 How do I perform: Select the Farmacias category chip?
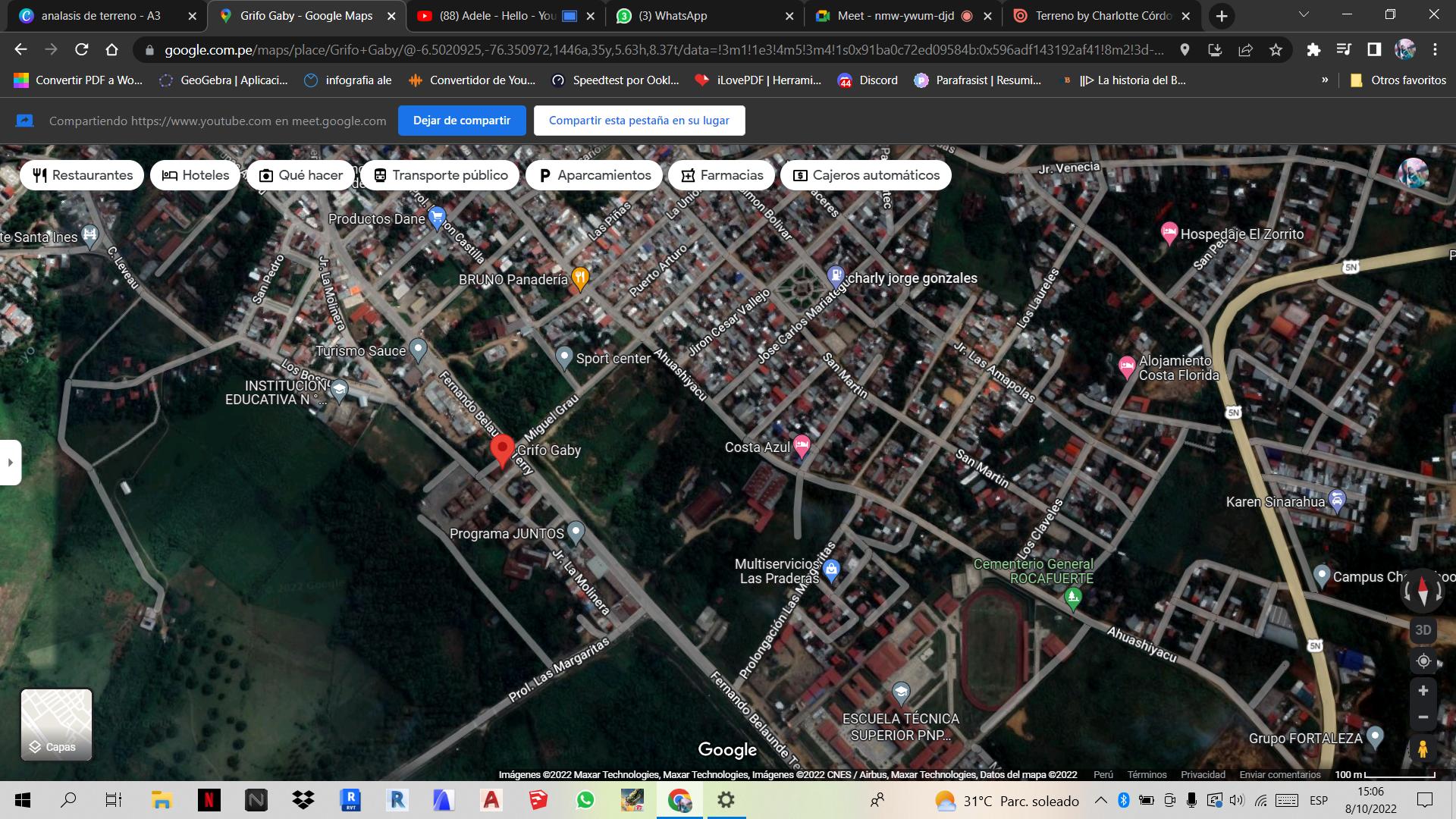721,175
